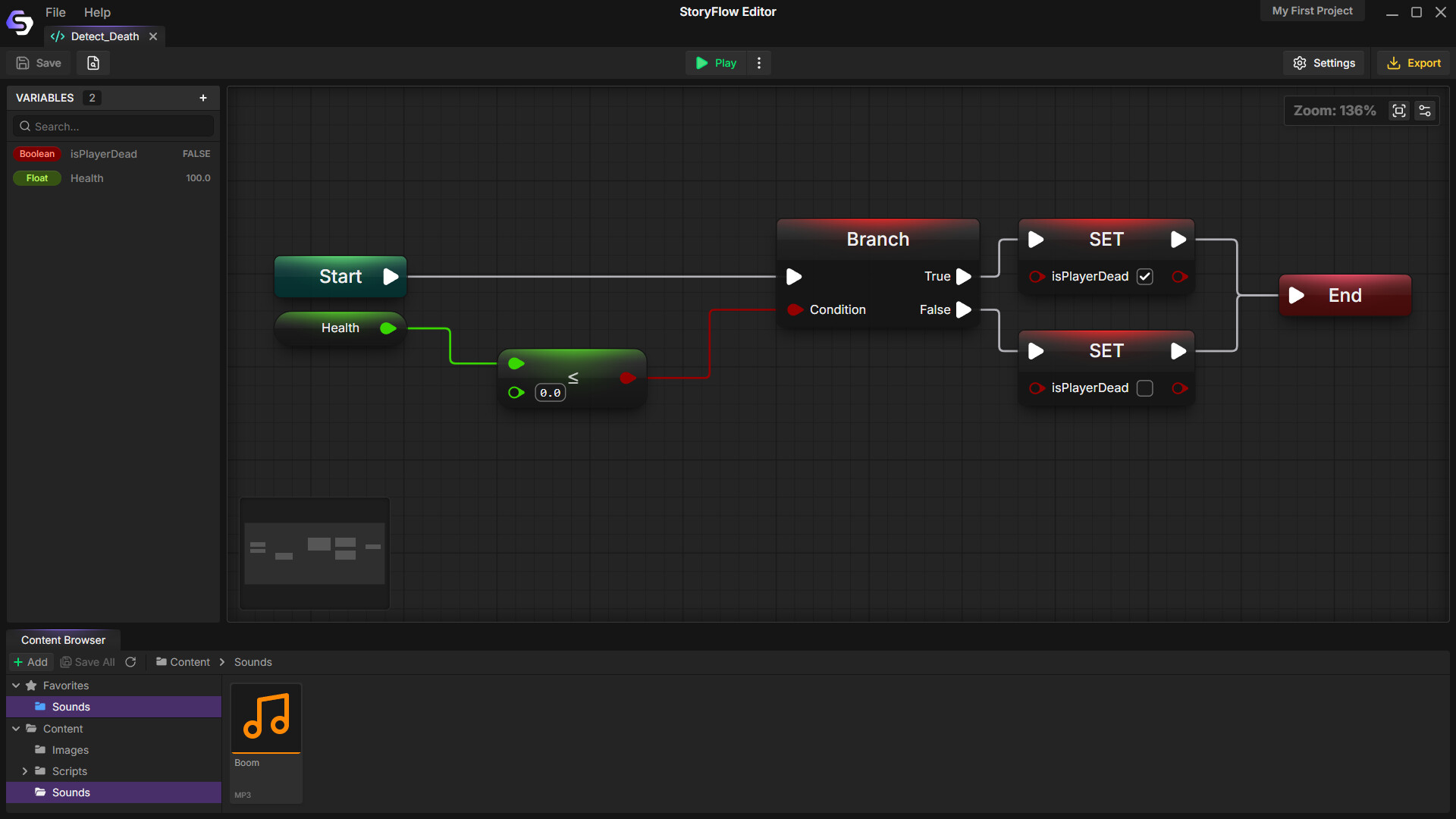Click the Float type badge next to Health

pyautogui.click(x=36, y=178)
